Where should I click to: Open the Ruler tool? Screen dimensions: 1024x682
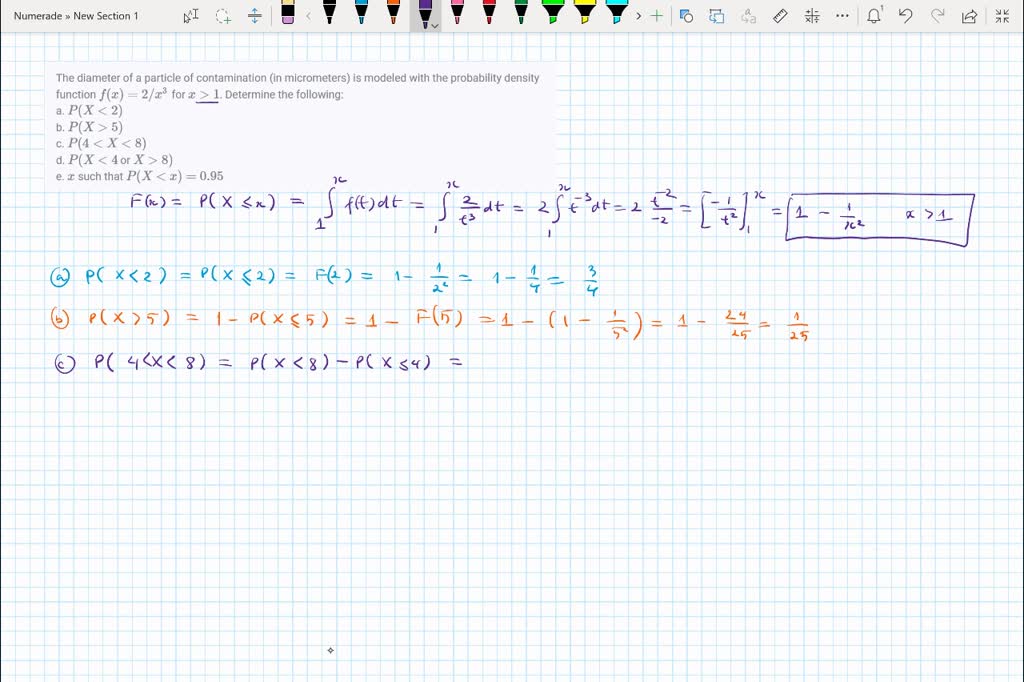tap(779, 16)
